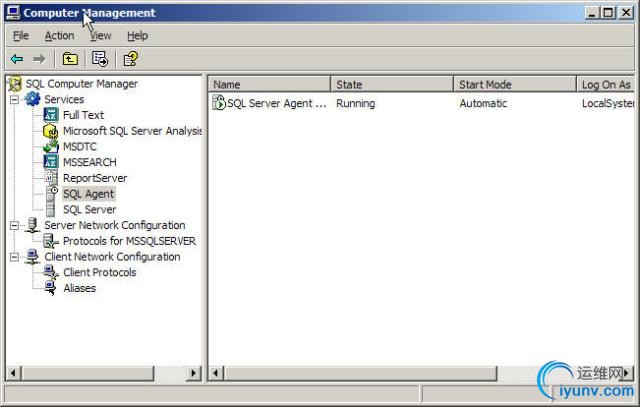Click the SQL Computer Manager root icon

tap(16, 84)
